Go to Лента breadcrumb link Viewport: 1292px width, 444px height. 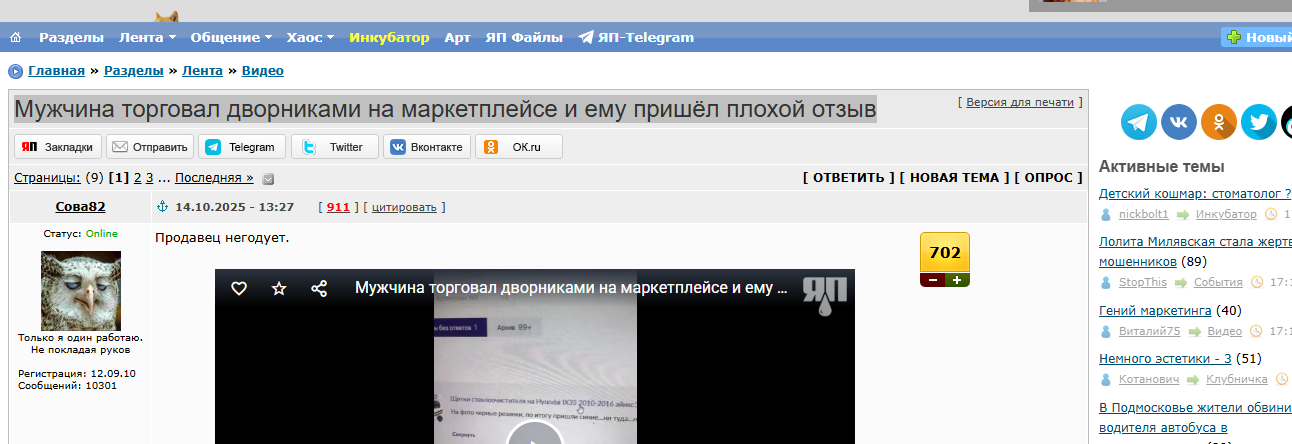(203, 71)
